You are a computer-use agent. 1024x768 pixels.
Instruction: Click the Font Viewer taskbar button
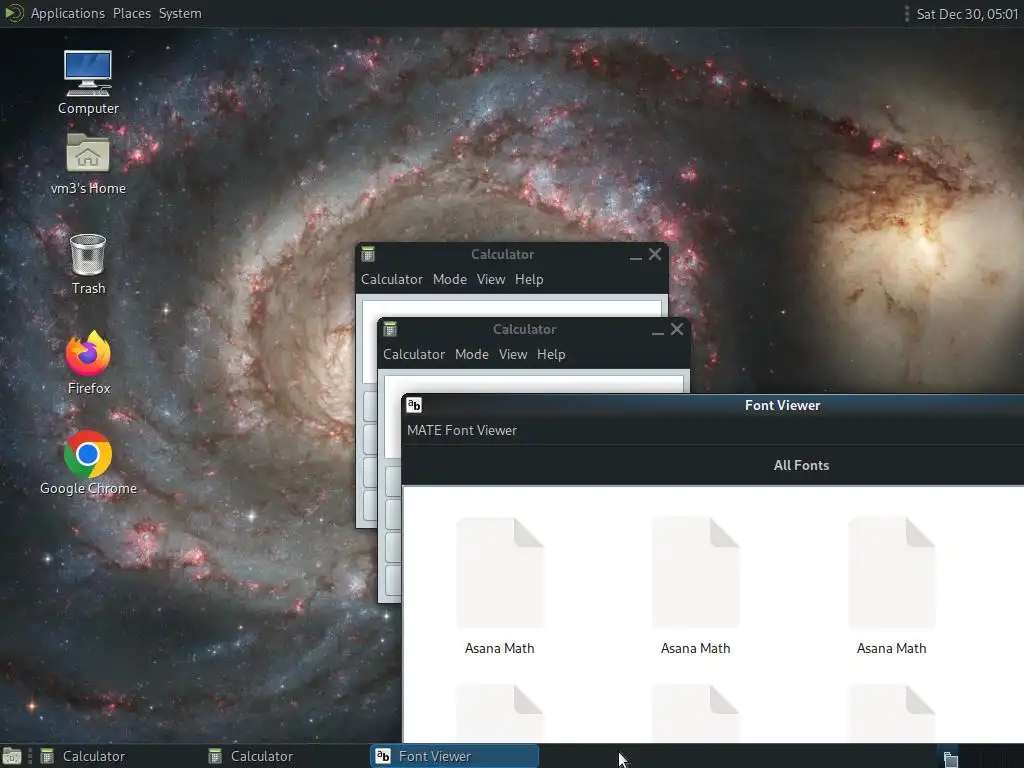[455, 756]
